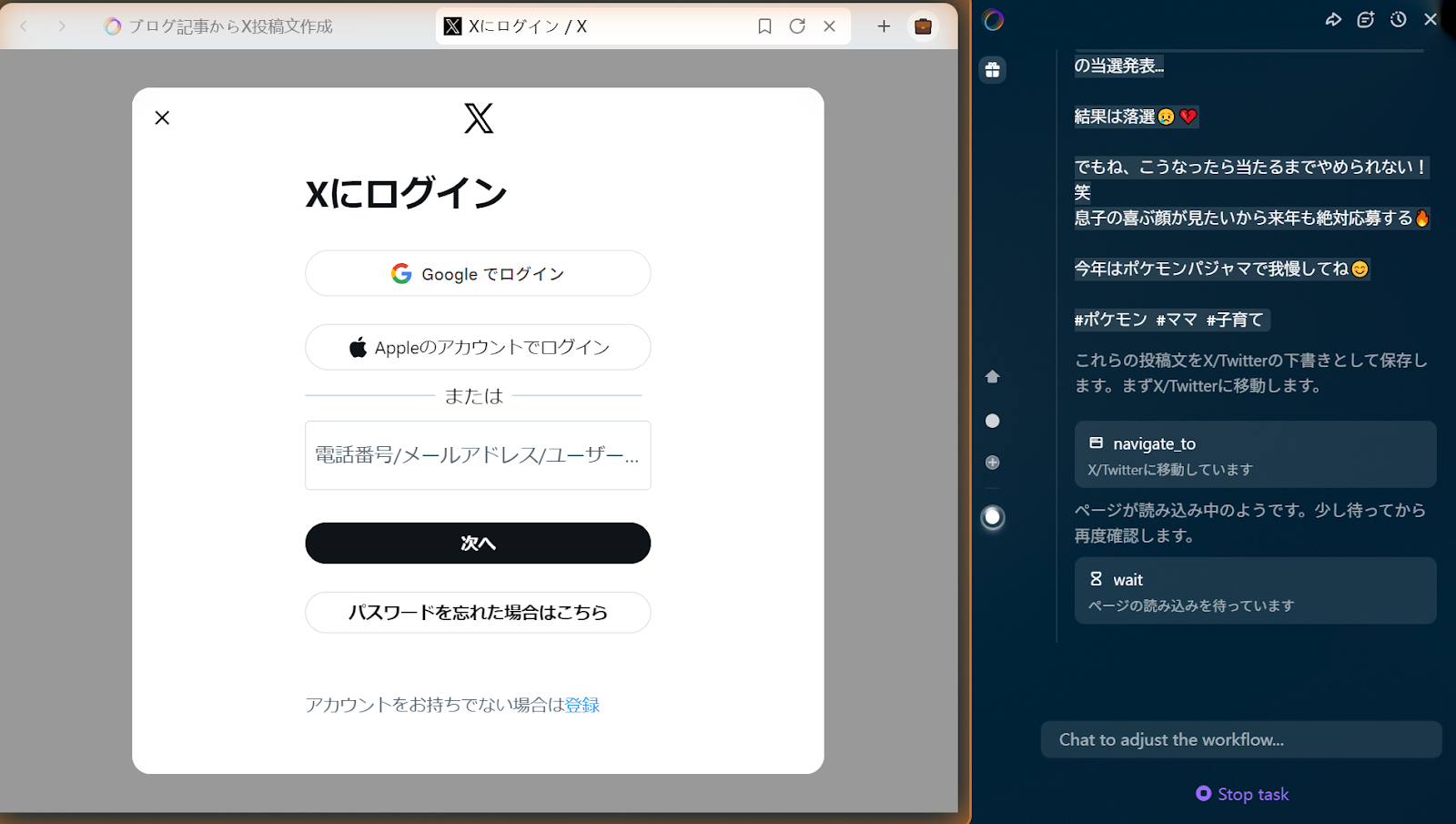Click the share arrow icon in assistant panel
This screenshot has height=824, width=1456.
click(x=1333, y=19)
